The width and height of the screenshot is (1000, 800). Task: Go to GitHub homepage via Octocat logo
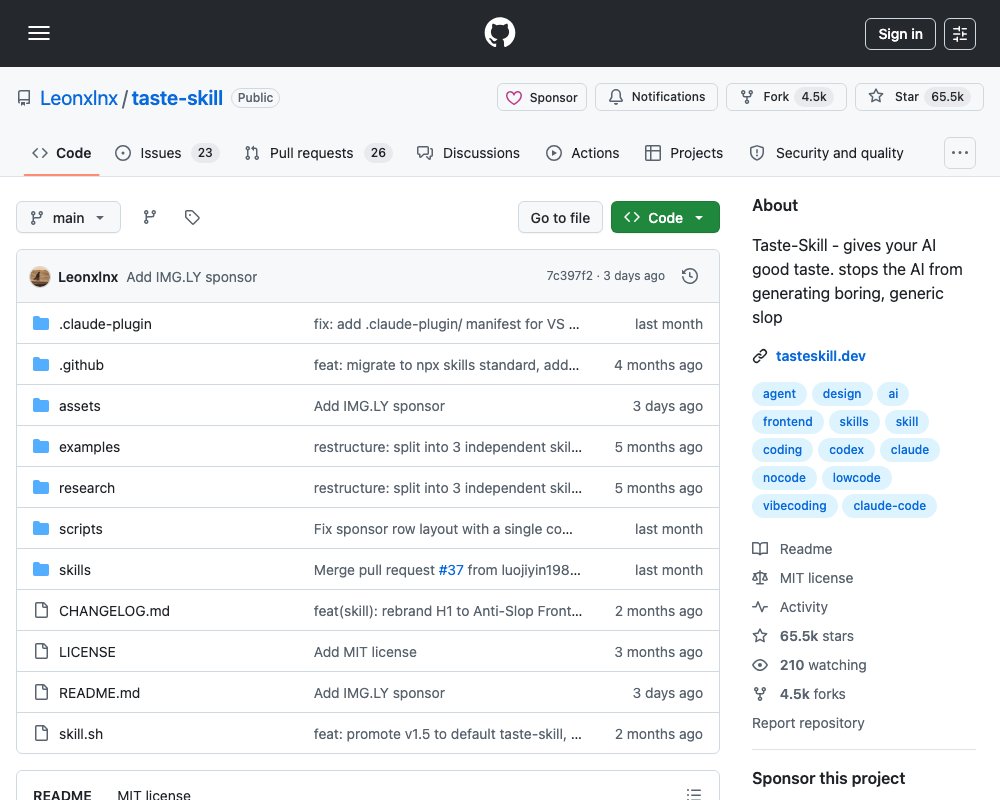coord(500,33)
